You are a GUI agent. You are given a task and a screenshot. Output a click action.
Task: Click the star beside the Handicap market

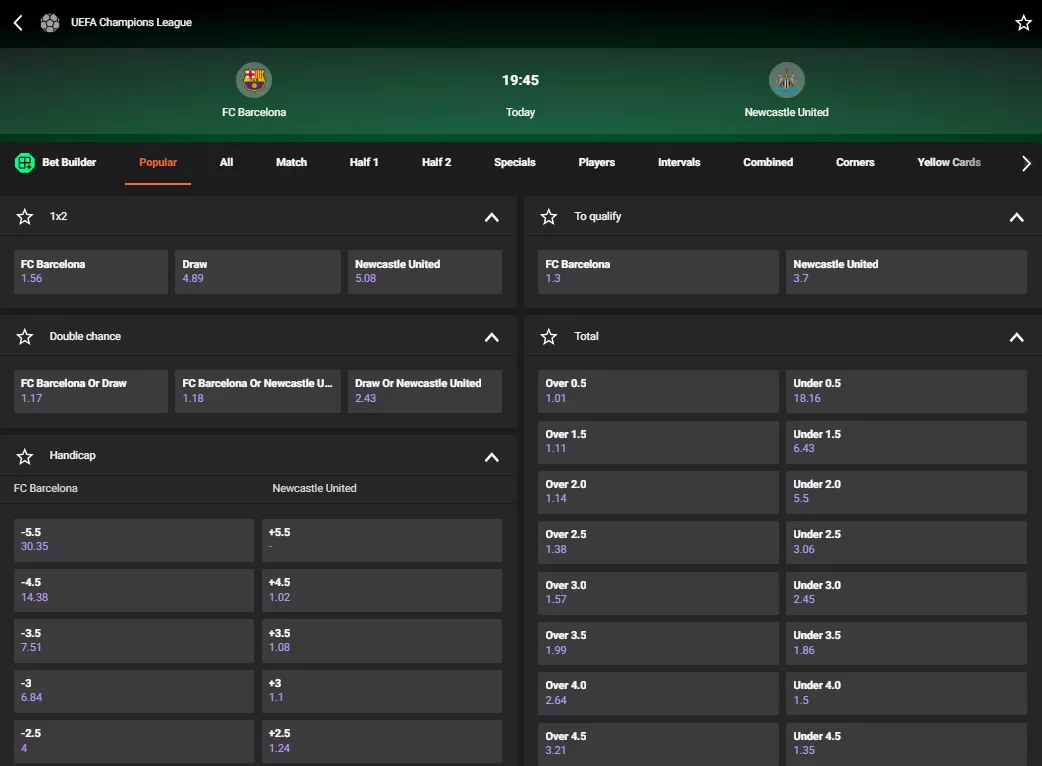24,456
